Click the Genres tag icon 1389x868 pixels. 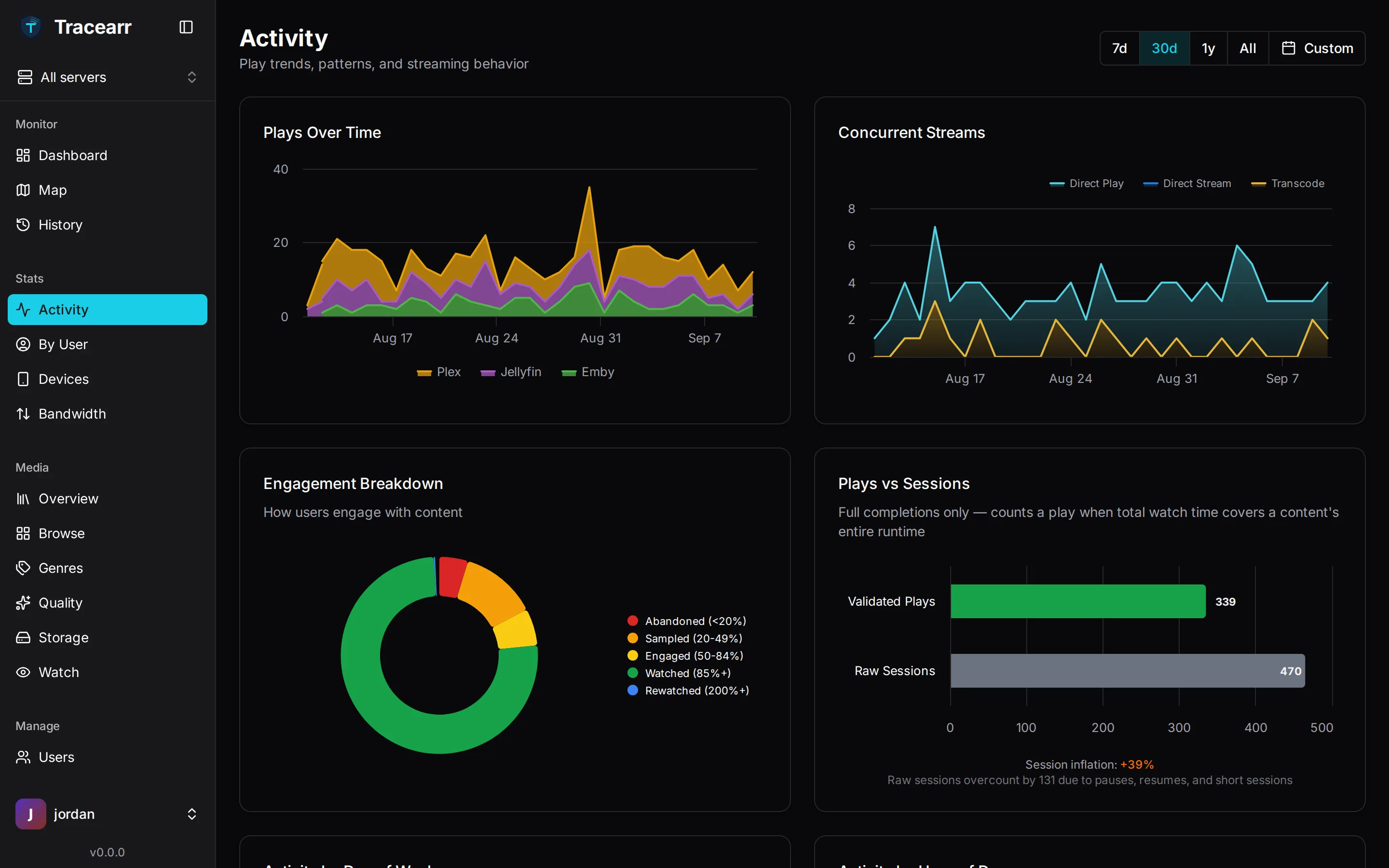point(23,568)
